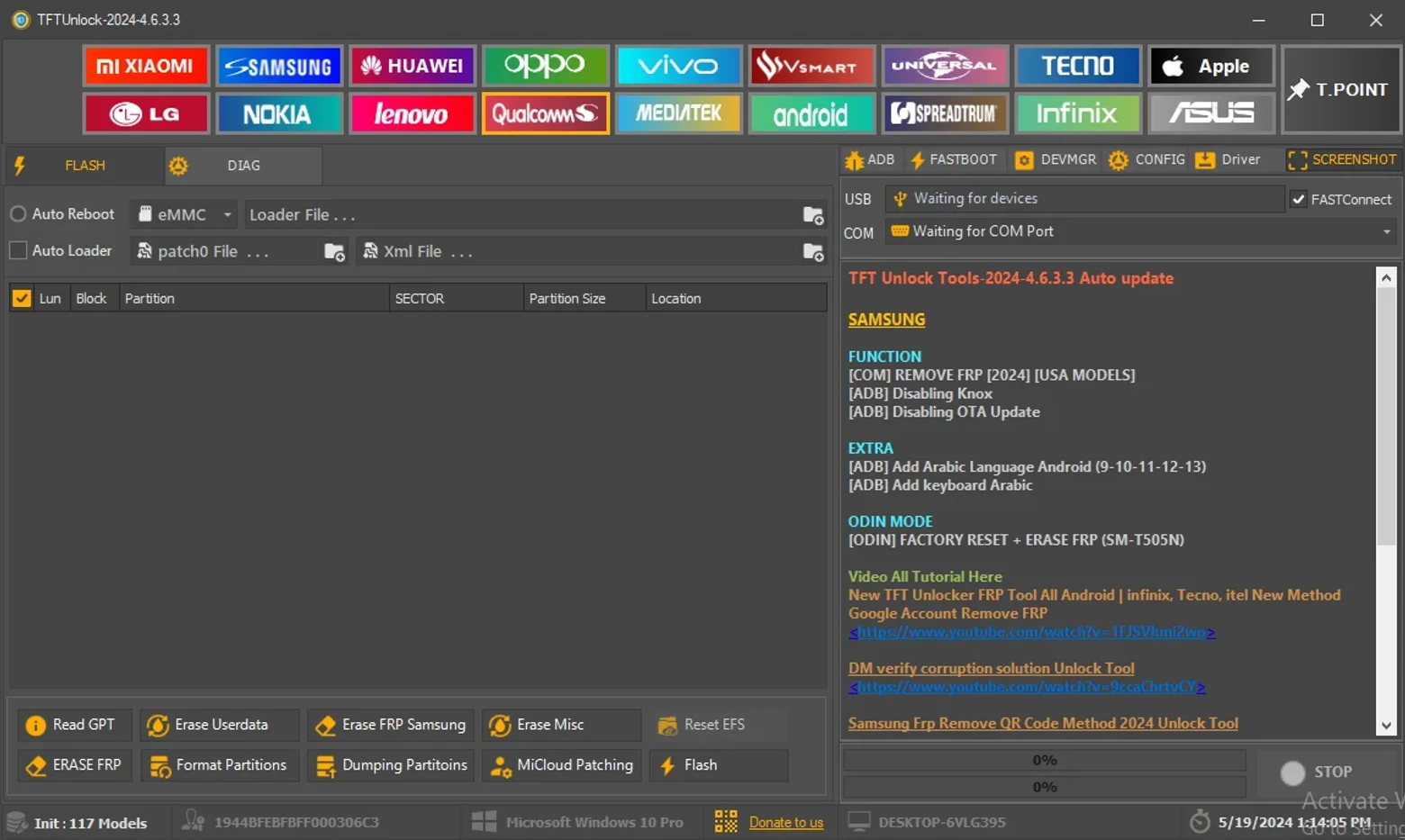Browse for patch0 File folder icon
1405x840 pixels.
point(334,252)
